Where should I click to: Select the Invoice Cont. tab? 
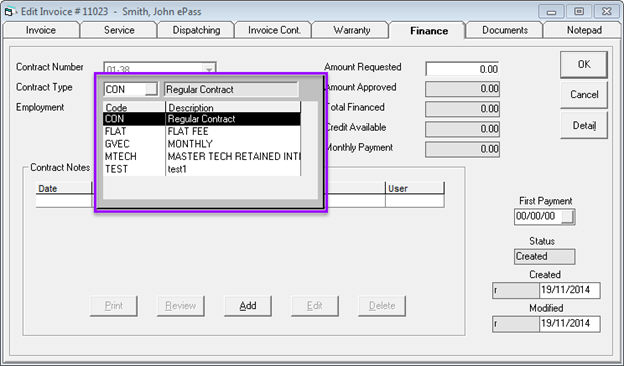pos(274,30)
